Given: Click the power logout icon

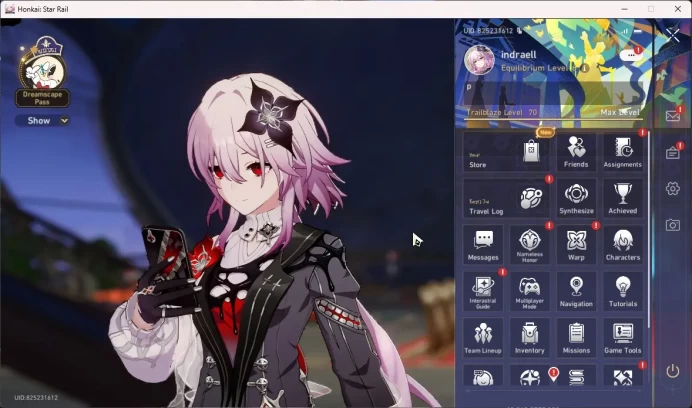Looking at the screenshot, I should pyautogui.click(x=673, y=371).
